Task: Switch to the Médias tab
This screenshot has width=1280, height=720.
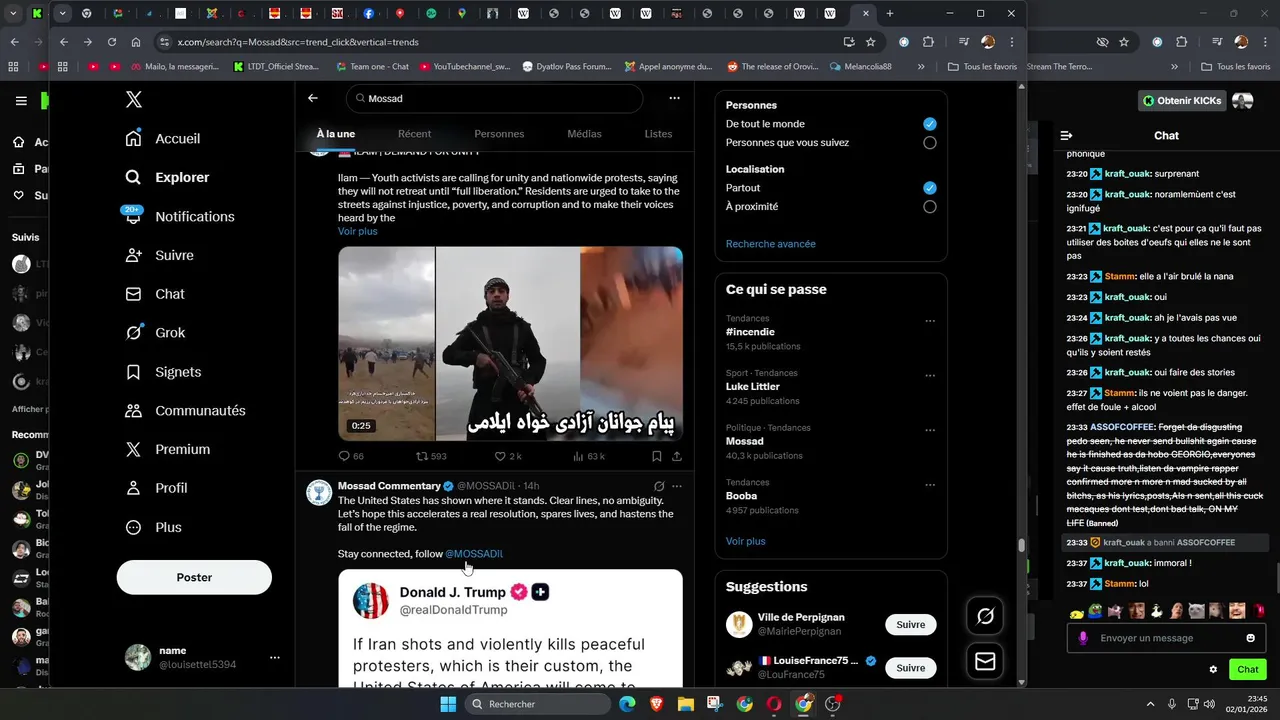Action: [x=584, y=134]
